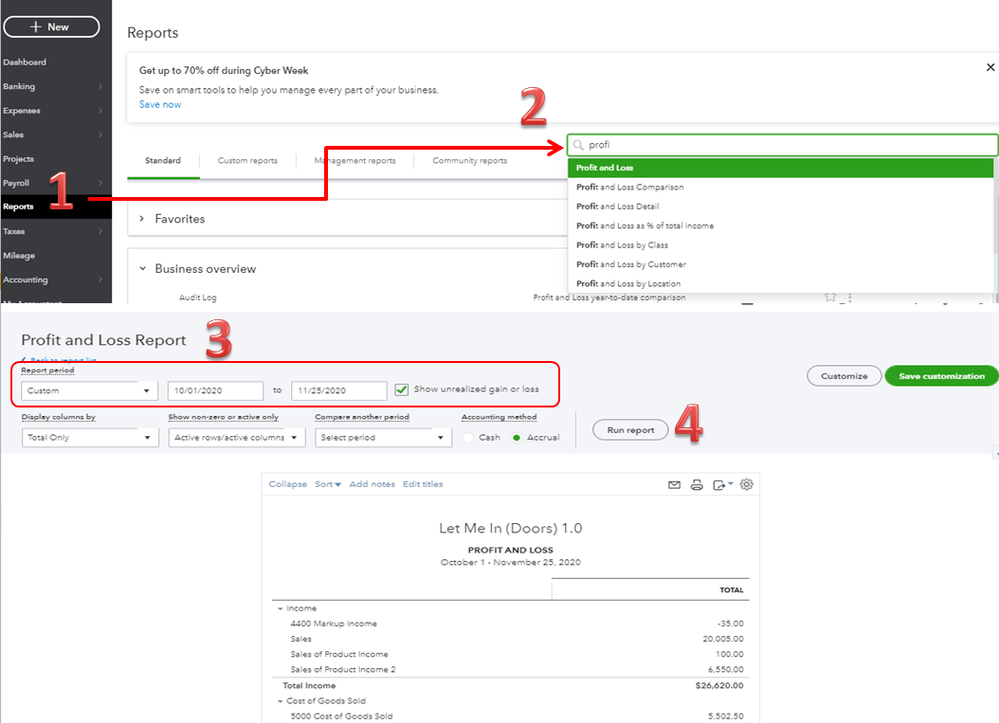This screenshot has height=723, width=999.
Task: Expand the Favorites section
Action: [141, 218]
